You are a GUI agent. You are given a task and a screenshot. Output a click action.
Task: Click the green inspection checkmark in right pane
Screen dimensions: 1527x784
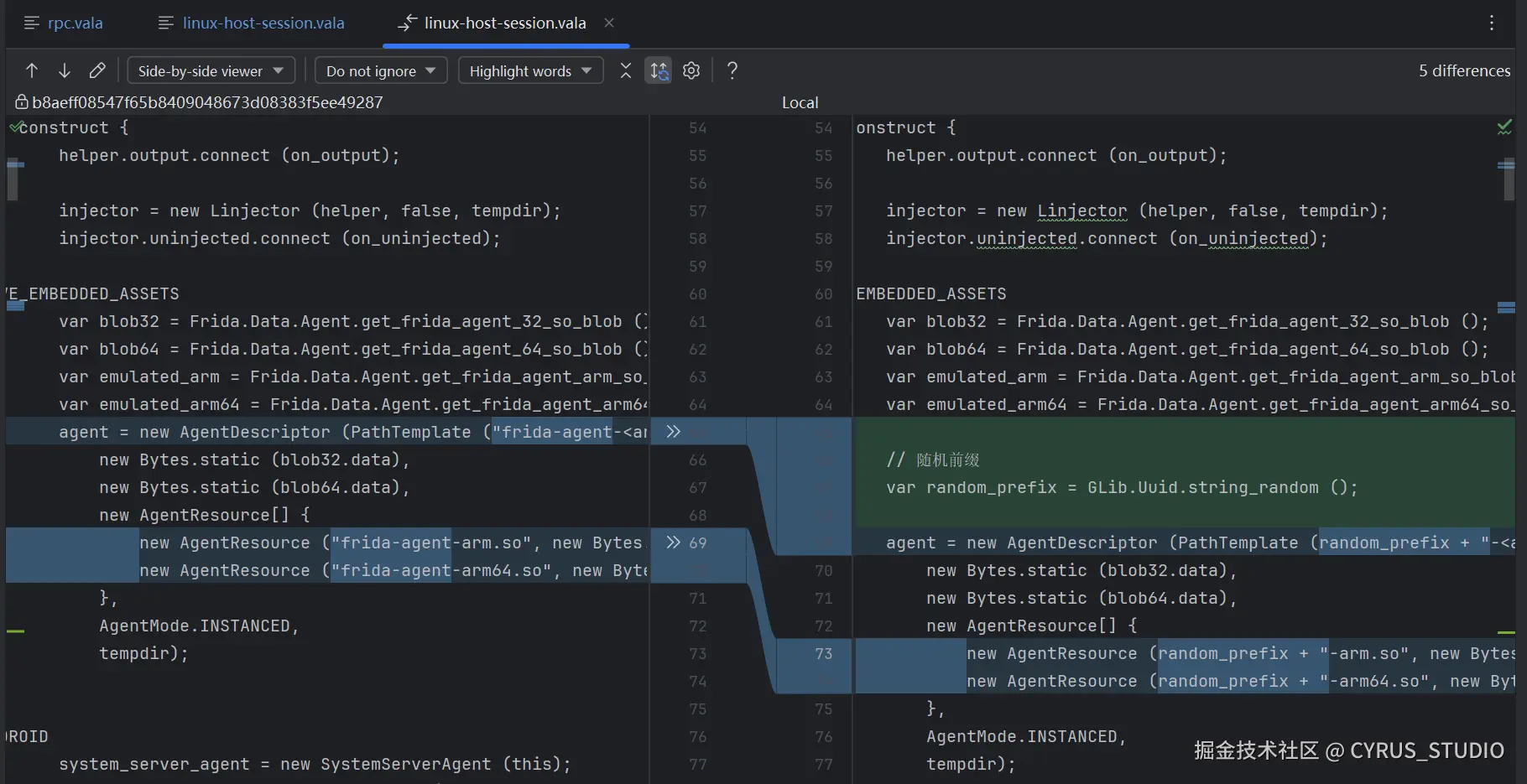[x=1504, y=127]
